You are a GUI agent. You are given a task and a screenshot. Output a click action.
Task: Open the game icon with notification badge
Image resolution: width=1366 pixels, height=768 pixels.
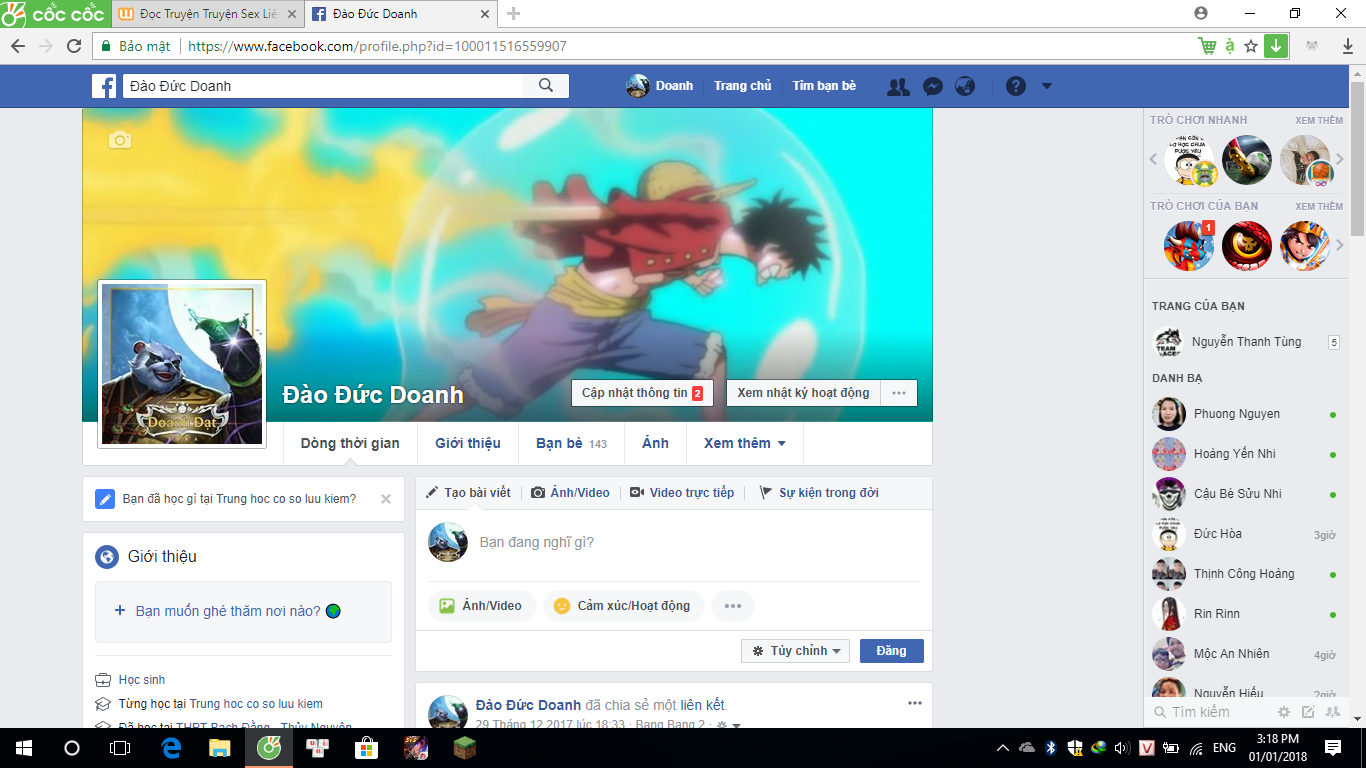(x=1189, y=246)
